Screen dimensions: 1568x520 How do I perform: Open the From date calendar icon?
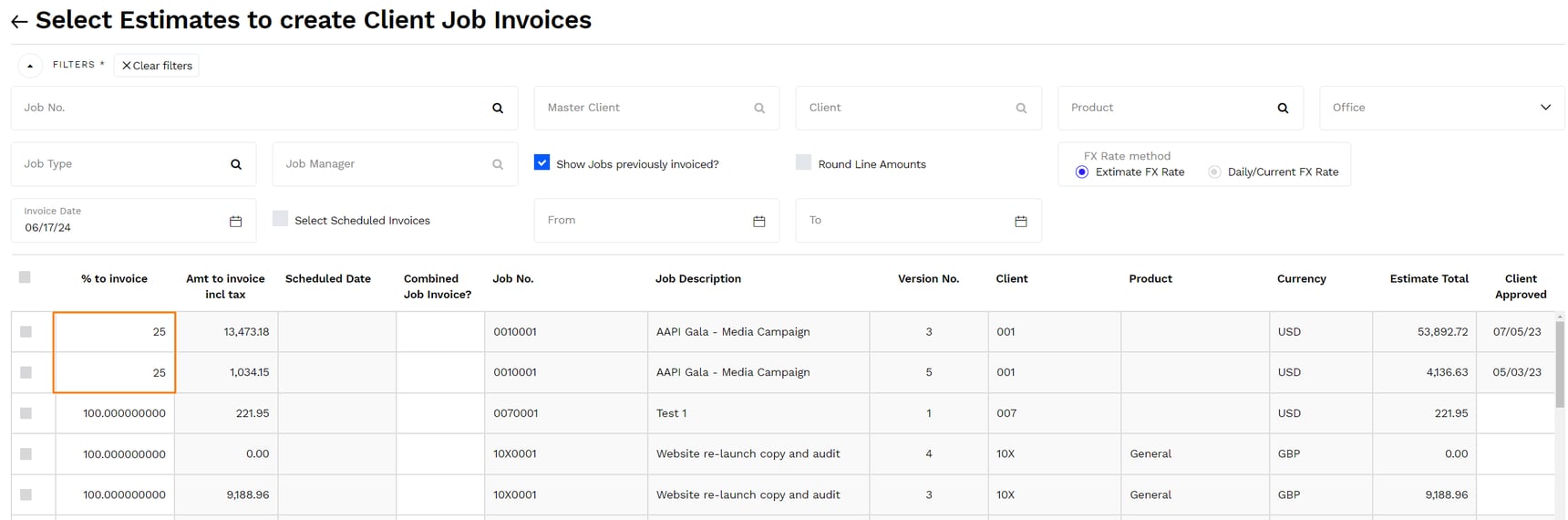tap(758, 221)
